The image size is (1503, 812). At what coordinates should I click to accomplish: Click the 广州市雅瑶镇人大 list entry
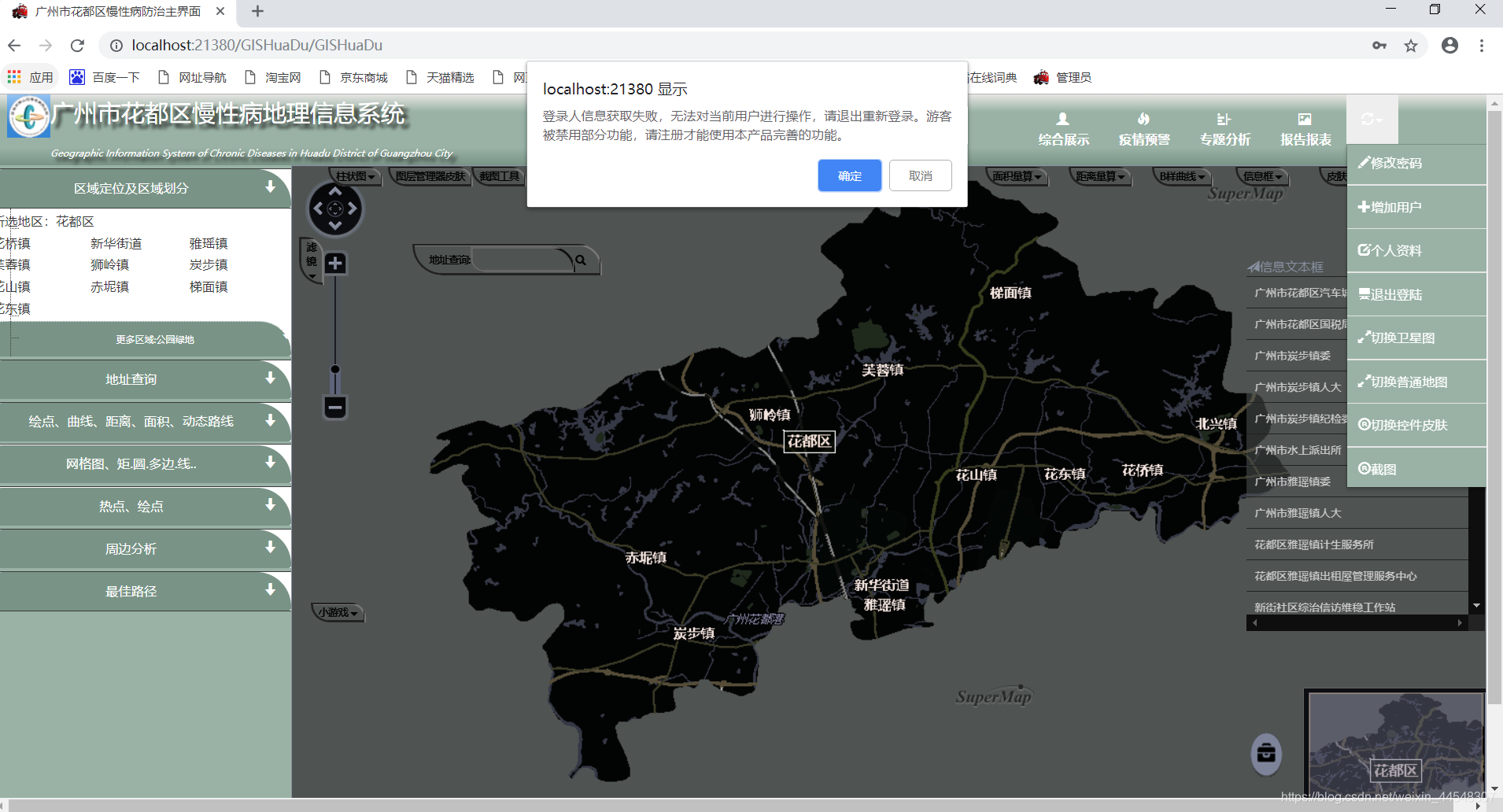(1357, 513)
